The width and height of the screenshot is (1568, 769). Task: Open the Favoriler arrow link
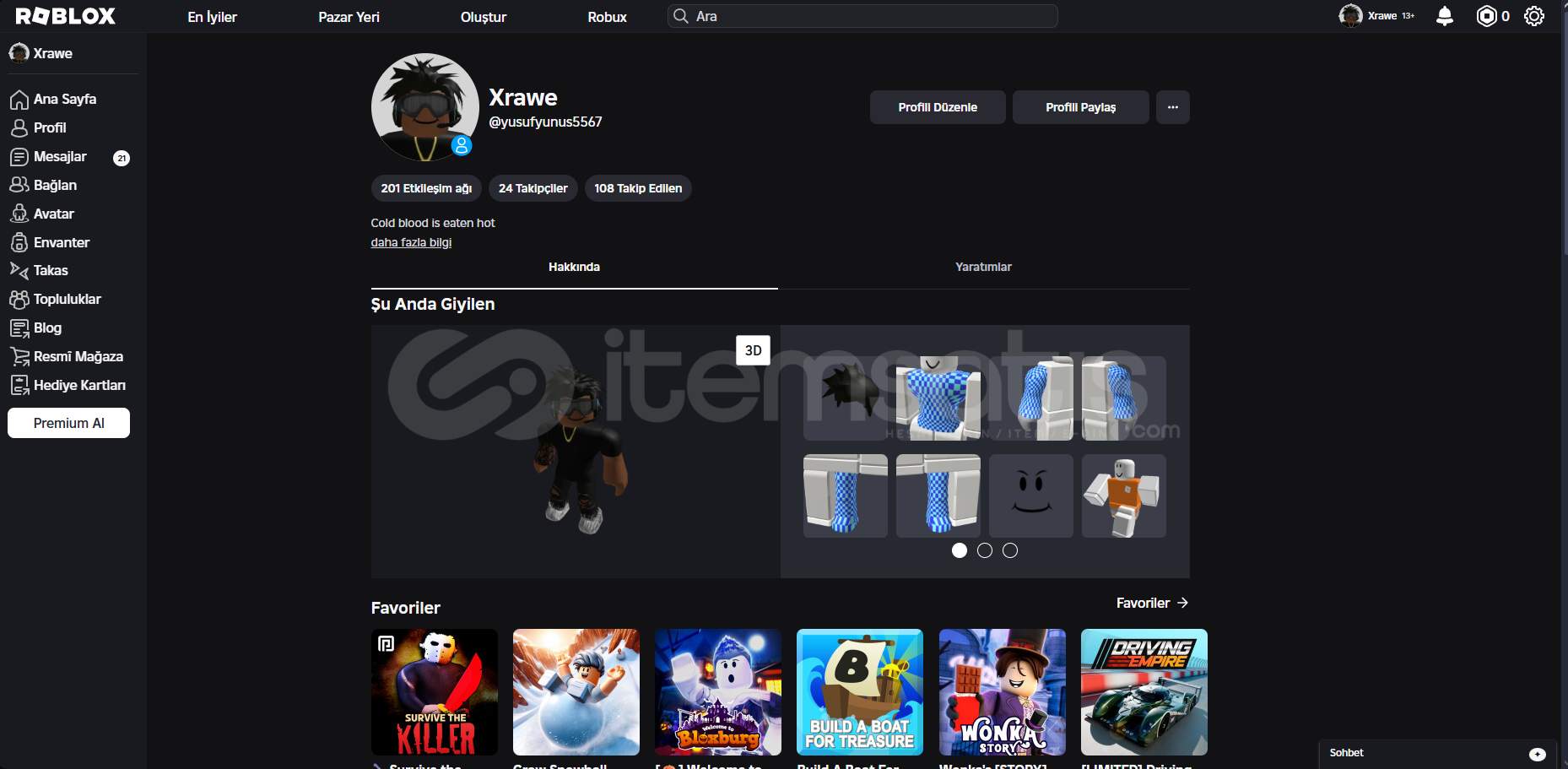click(x=1152, y=603)
